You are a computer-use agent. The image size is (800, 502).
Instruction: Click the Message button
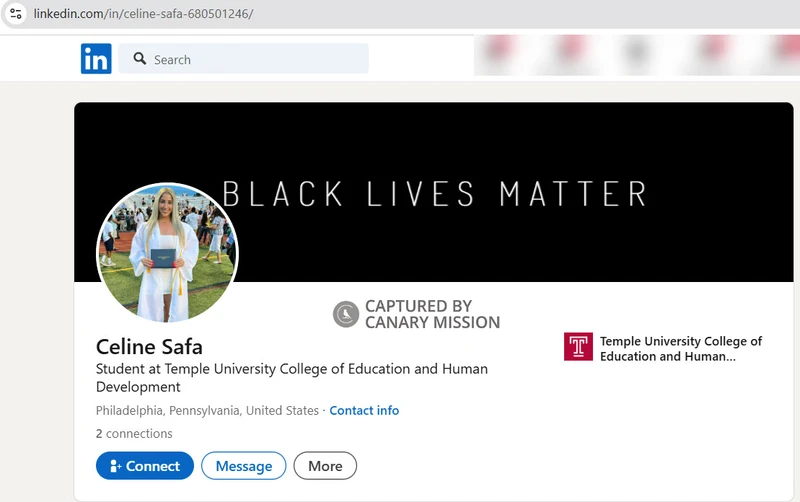click(244, 466)
